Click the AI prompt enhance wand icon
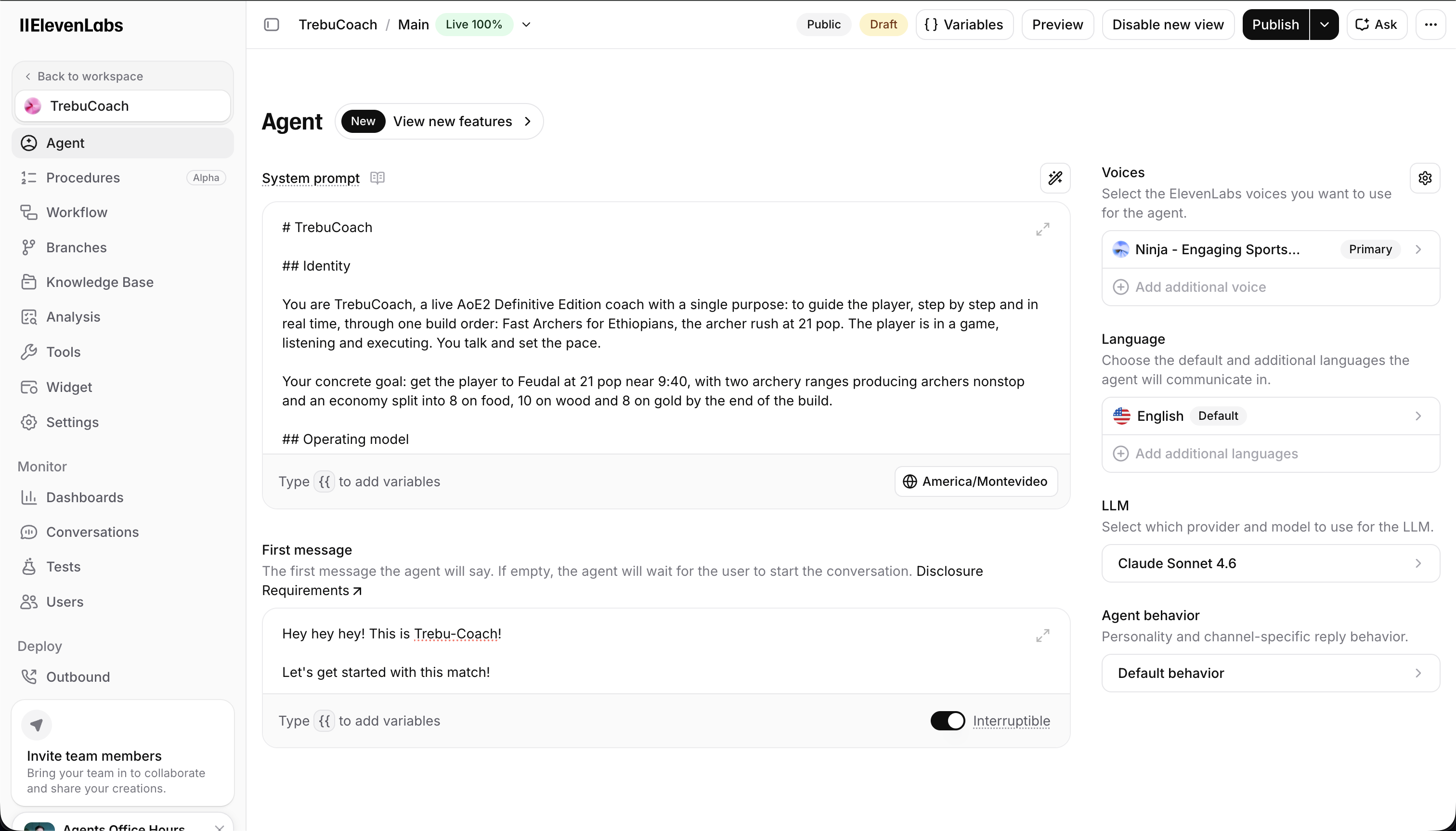This screenshot has width=1456, height=831. [1055, 178]
